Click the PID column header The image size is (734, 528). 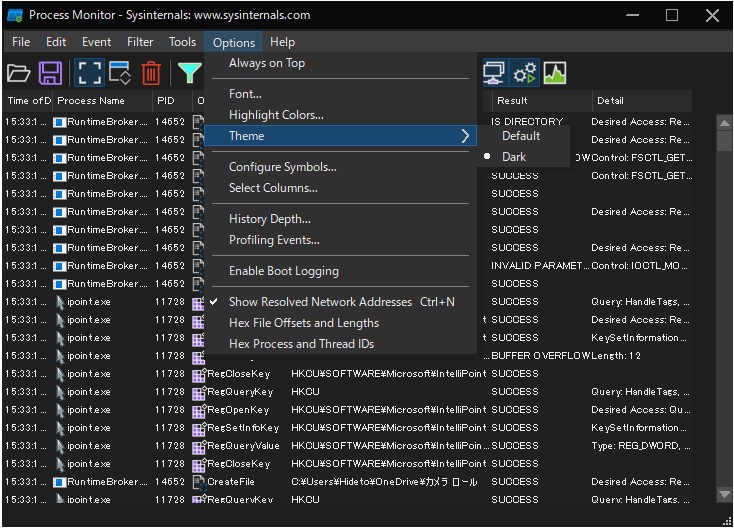point(172,101)
